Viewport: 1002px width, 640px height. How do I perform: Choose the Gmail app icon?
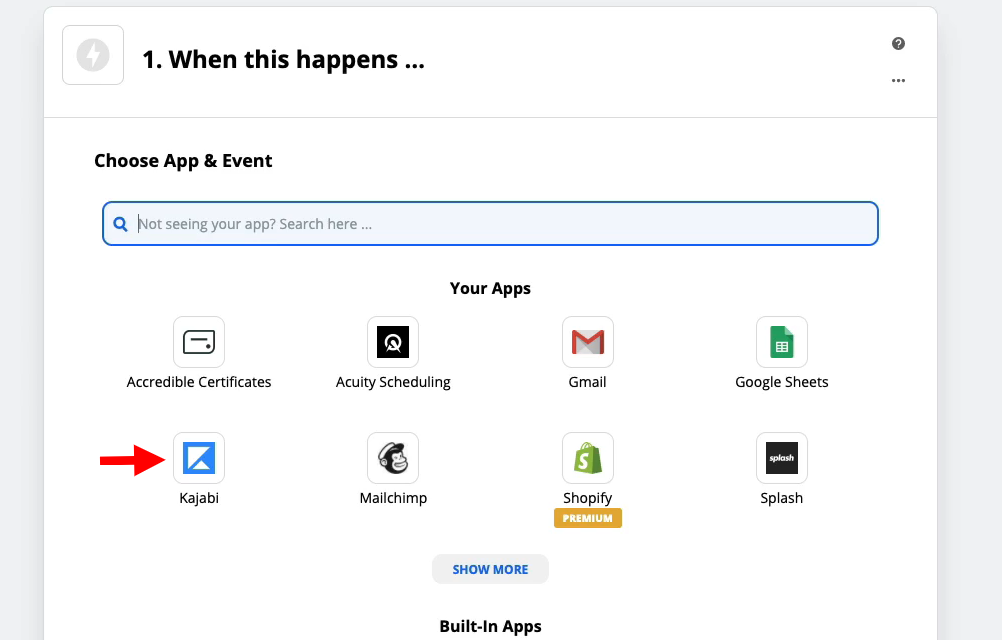point(587,342)
